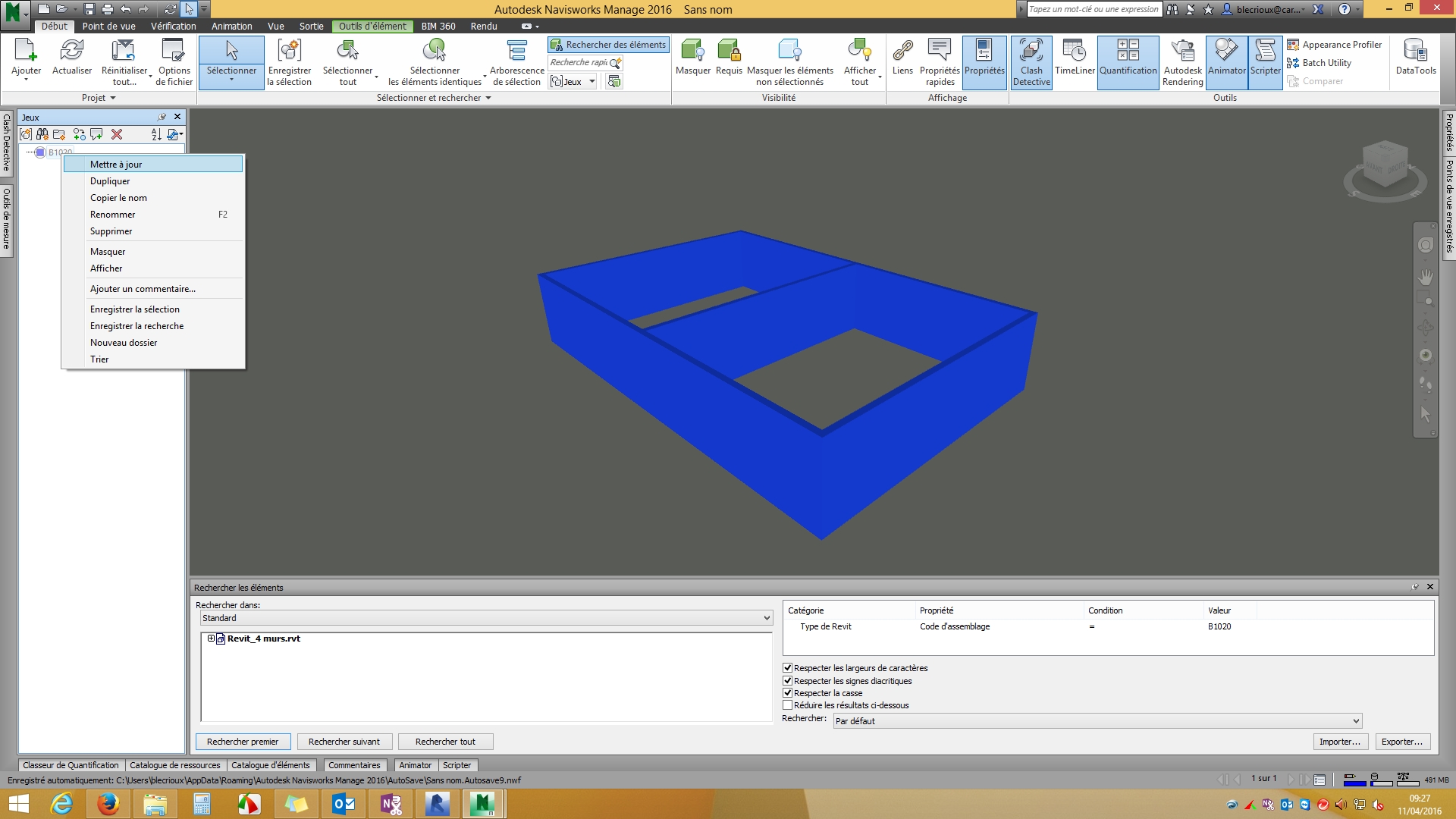Image resolution: width=1456 pixels, height=819 pixels.
Task: Click the red delete icon in Jeux panel
Action: 117,134
